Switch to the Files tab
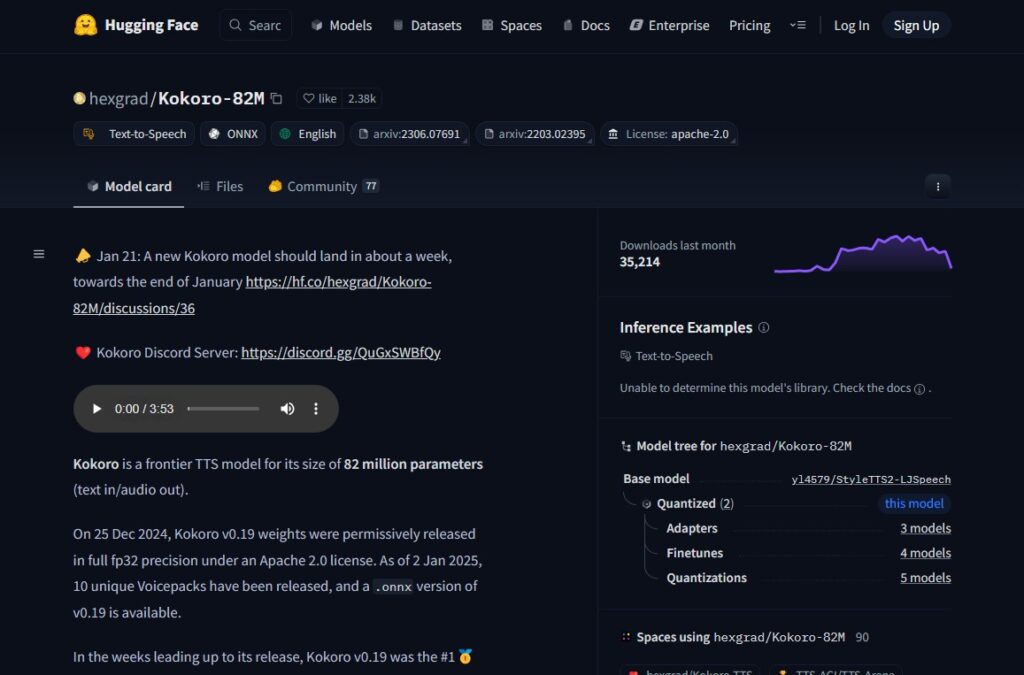The image size is (1024, 675). coord(220,186)
